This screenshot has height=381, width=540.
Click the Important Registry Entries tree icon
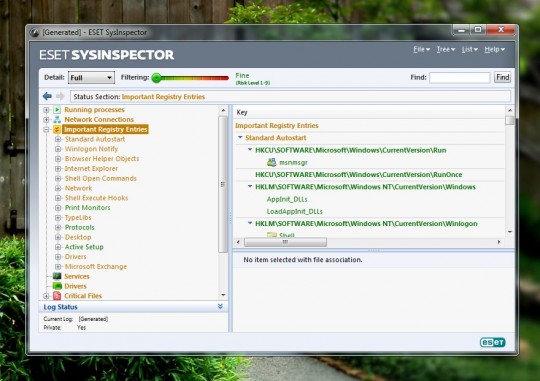[57, 130]
